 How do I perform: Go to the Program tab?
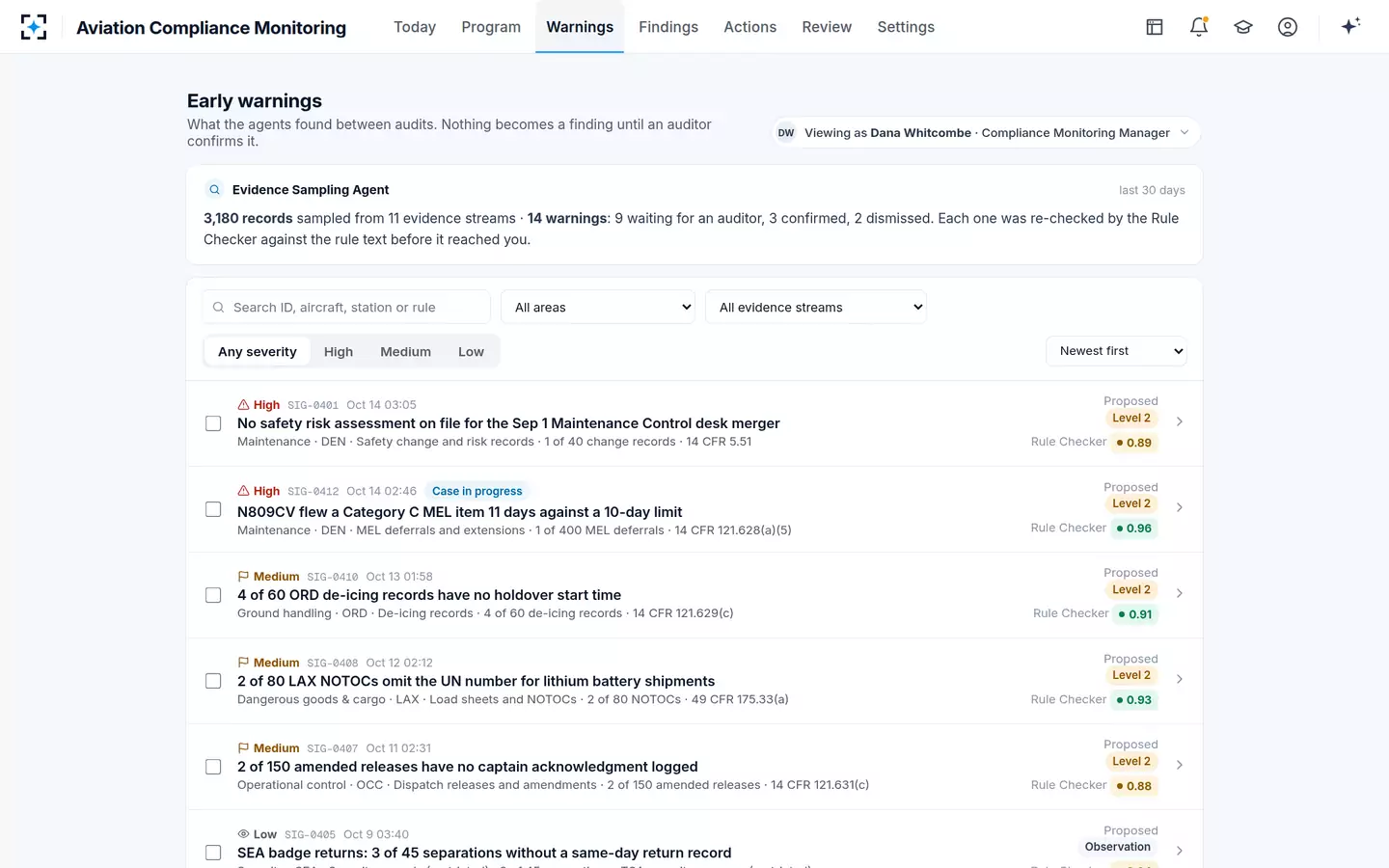tap(491, 27)
